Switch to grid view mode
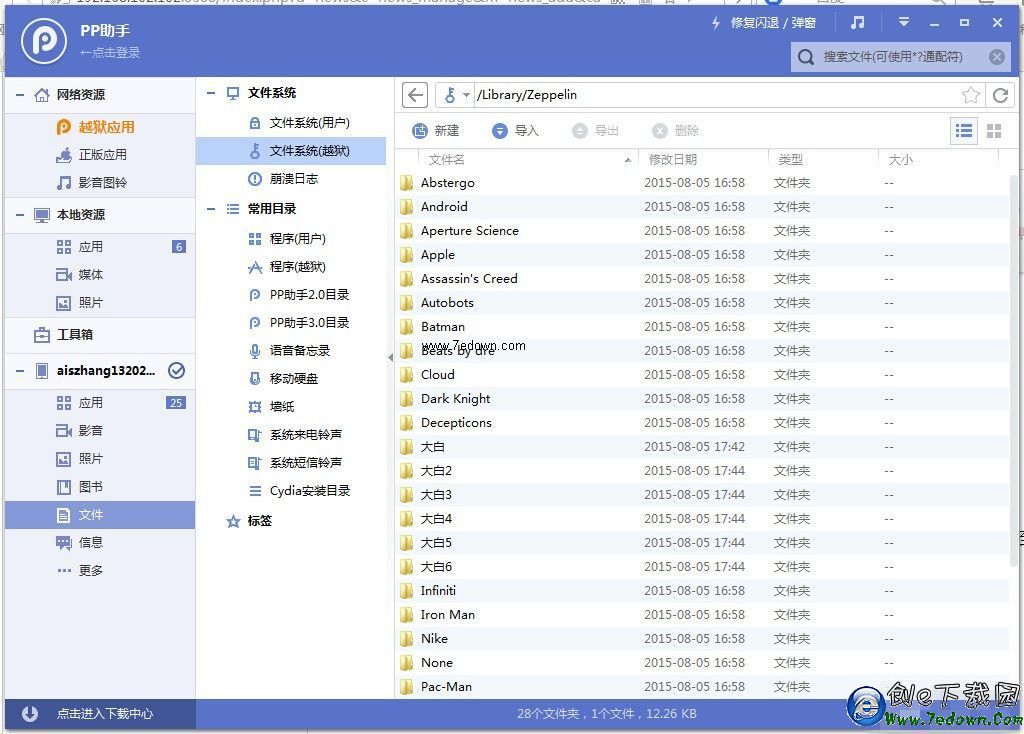 click(x=991, y=129)
